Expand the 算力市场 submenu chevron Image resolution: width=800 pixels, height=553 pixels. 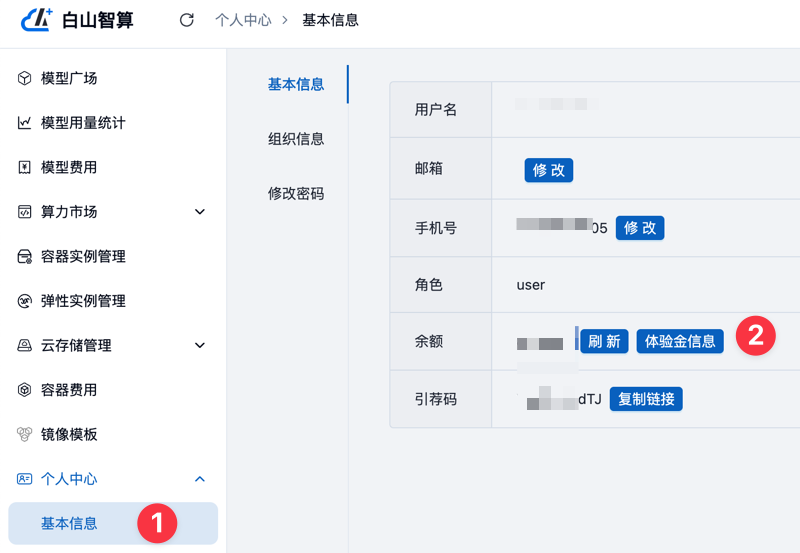pyautogui.click(x=200, y=212)
